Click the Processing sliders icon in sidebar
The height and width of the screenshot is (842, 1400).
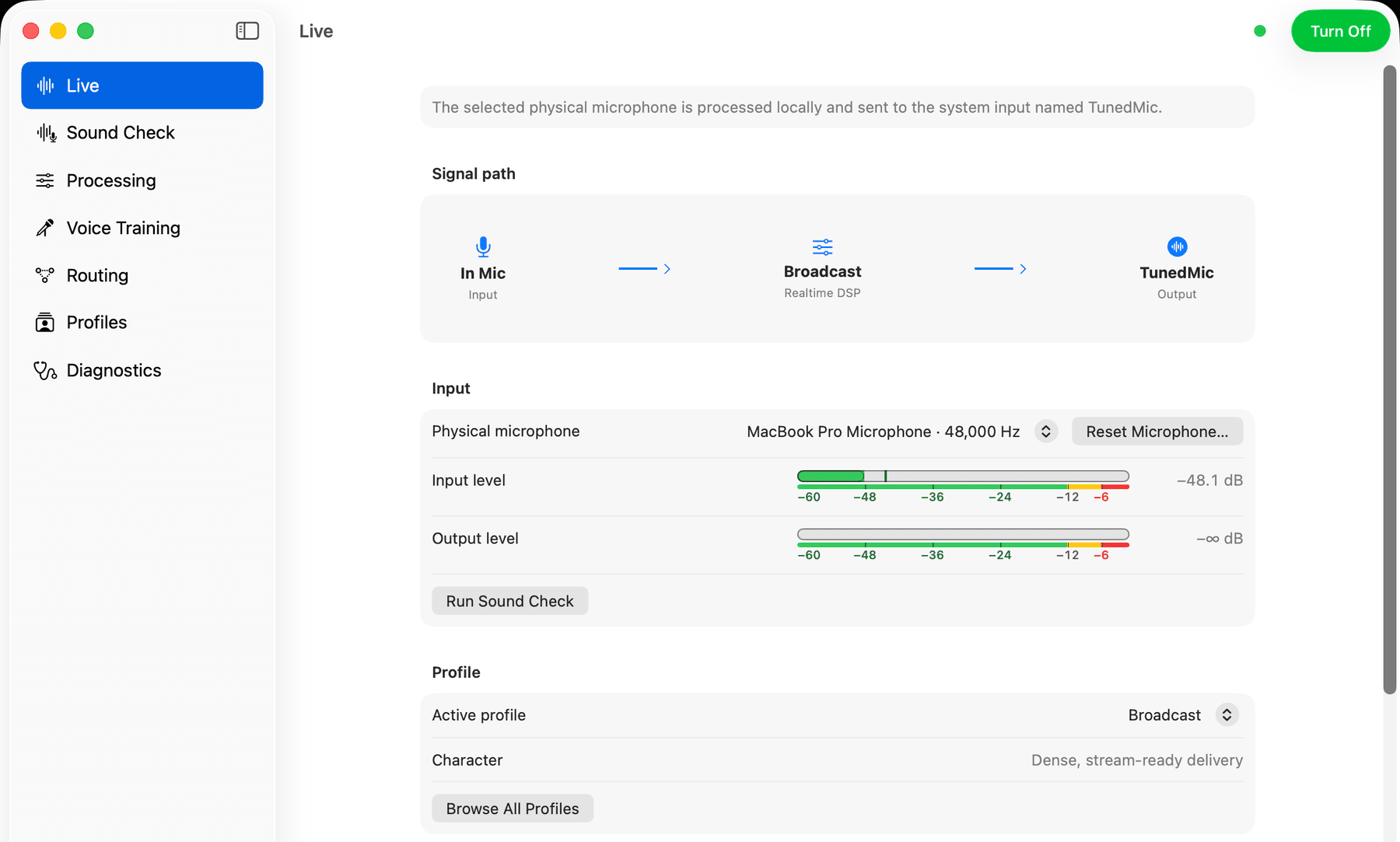(x=45, y=180)
